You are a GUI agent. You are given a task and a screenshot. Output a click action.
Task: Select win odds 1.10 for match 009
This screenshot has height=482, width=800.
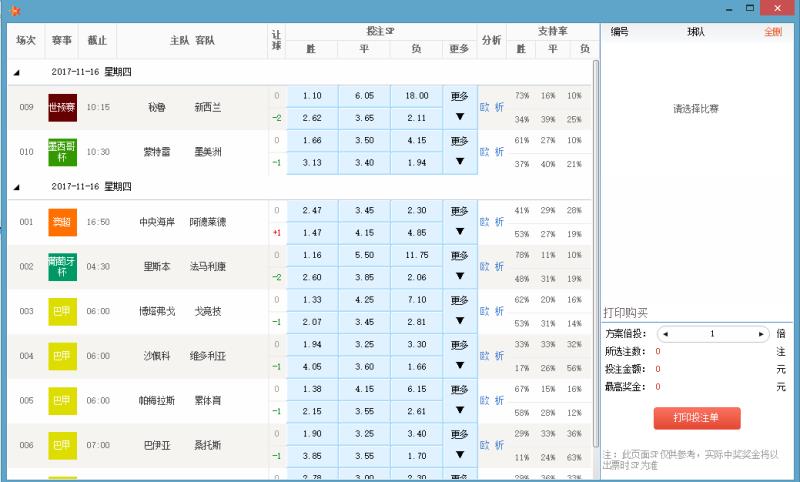[x=312, y=96]
